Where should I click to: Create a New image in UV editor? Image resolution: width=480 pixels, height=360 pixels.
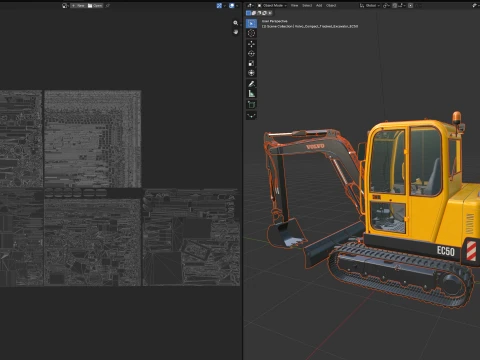(x=78, y=6)
